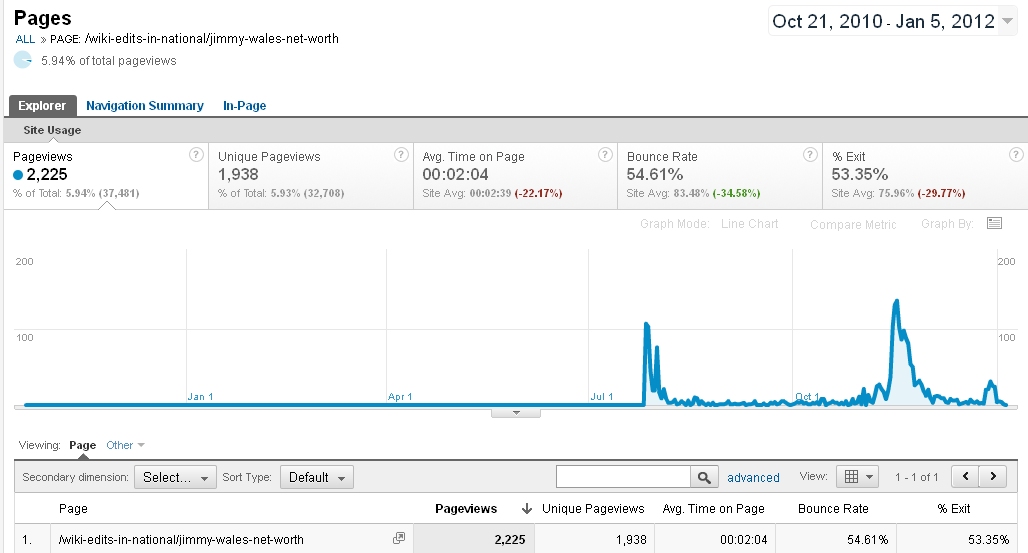
Task: Click the advanced filter link
Action: pyautogui.click(x=753, y=478)
